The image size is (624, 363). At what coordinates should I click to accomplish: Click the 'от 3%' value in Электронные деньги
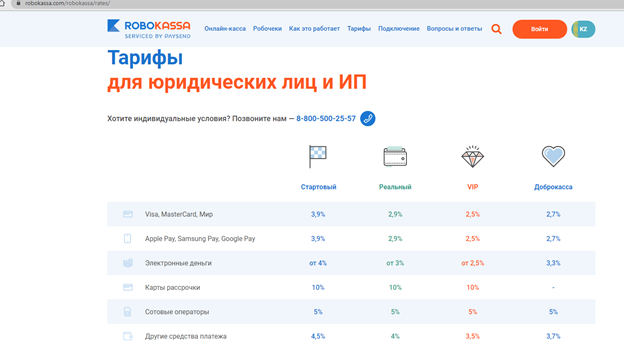[x=395, y=263]
